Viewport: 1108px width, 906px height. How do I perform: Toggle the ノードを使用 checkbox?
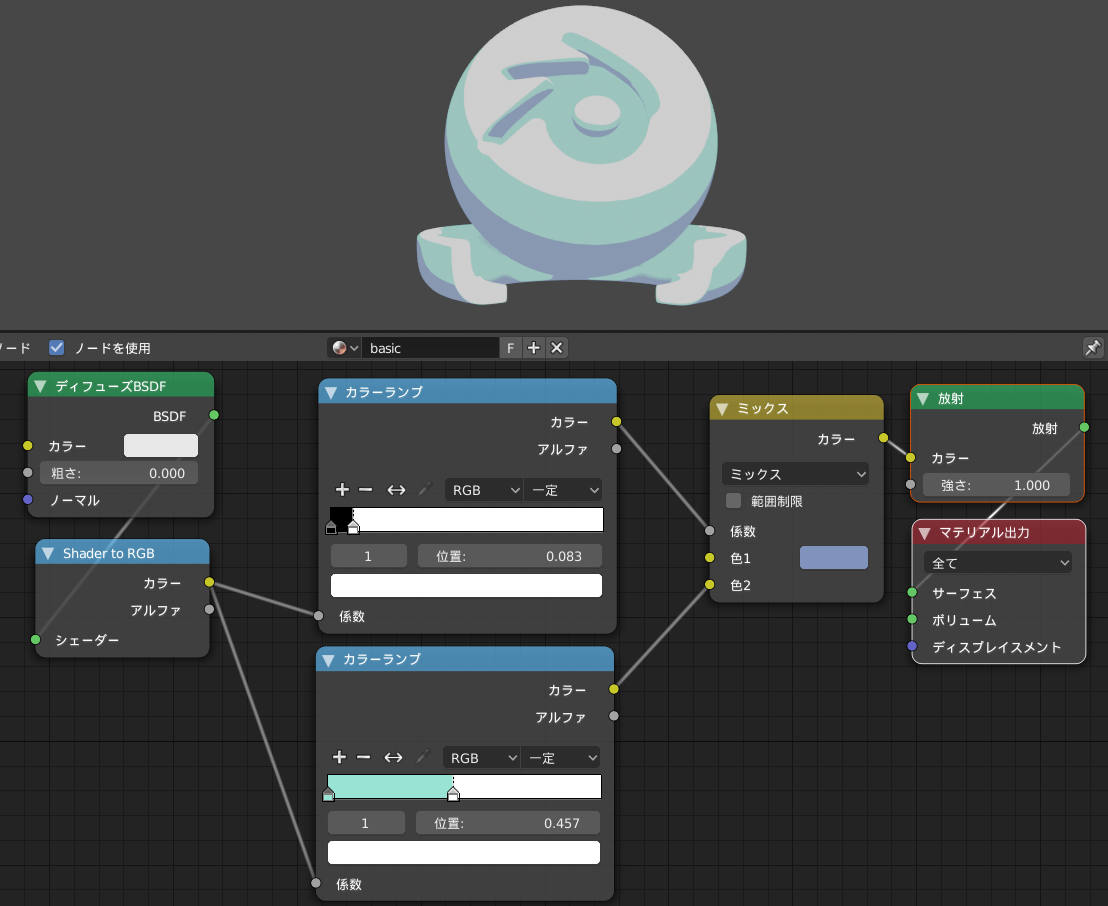(57, 348)
